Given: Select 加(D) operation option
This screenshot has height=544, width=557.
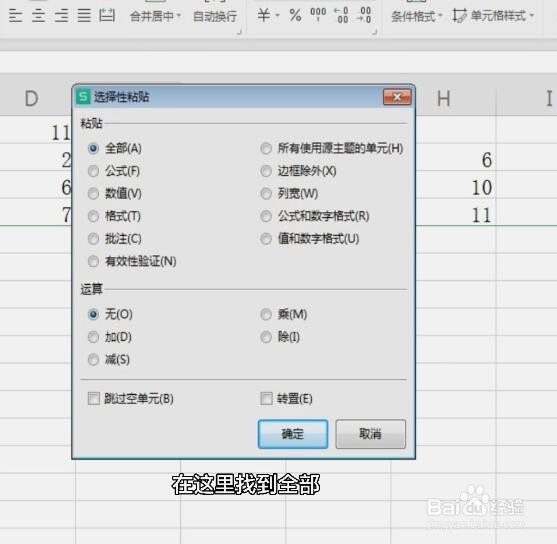Looking at the screenshot, I should click(x=110, y=337).
